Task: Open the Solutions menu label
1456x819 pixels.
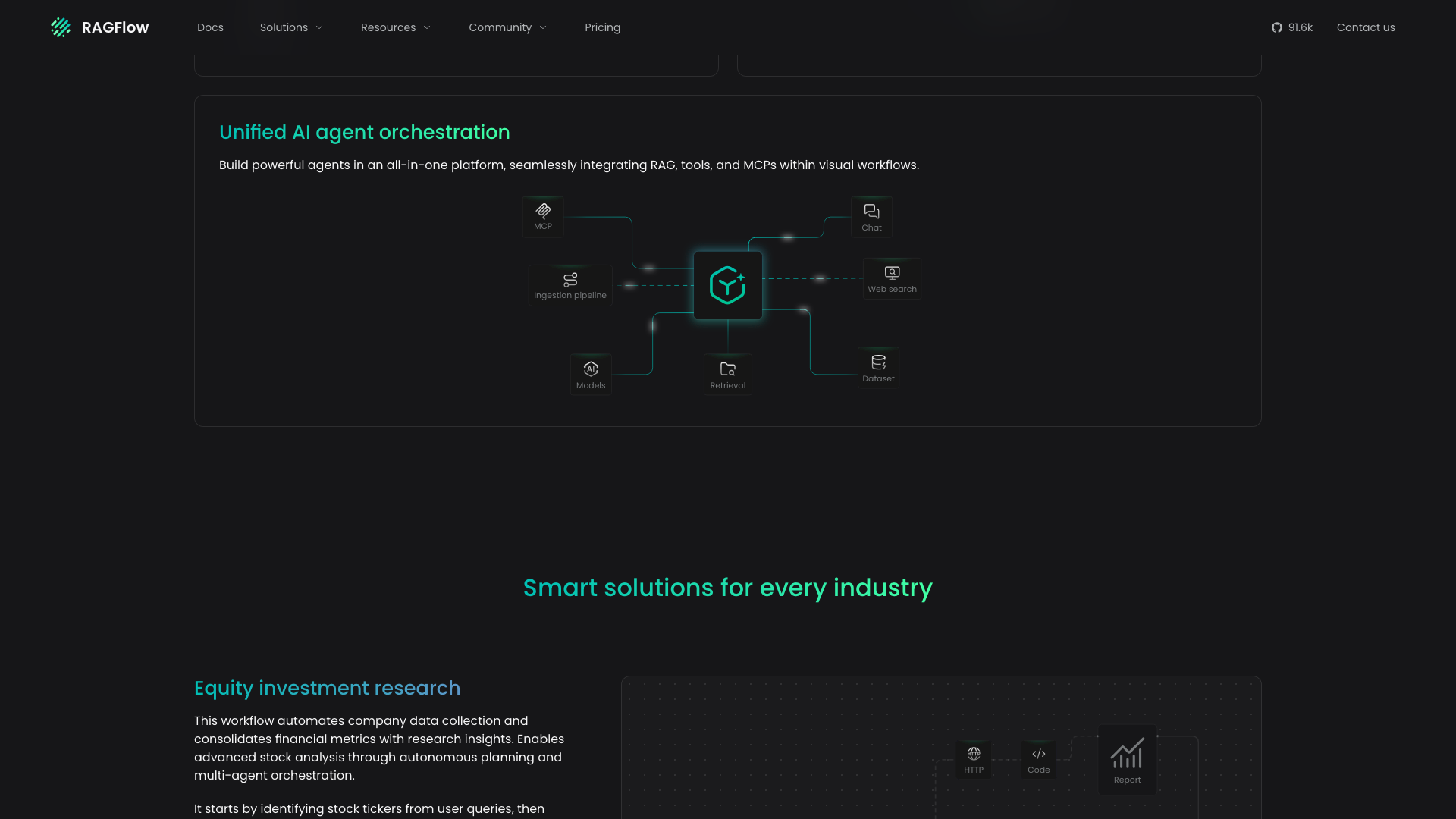Action: 284,27
